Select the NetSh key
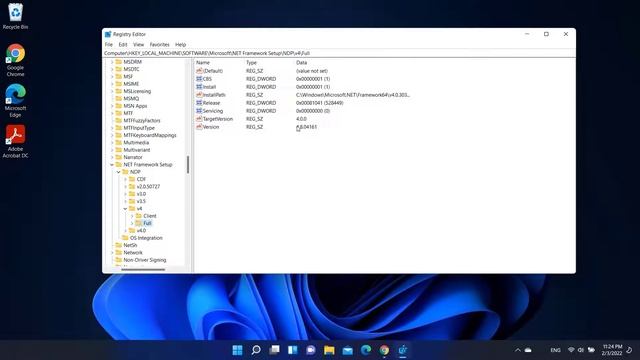Screen dimensions: 640x360 (x=130, y=245)
